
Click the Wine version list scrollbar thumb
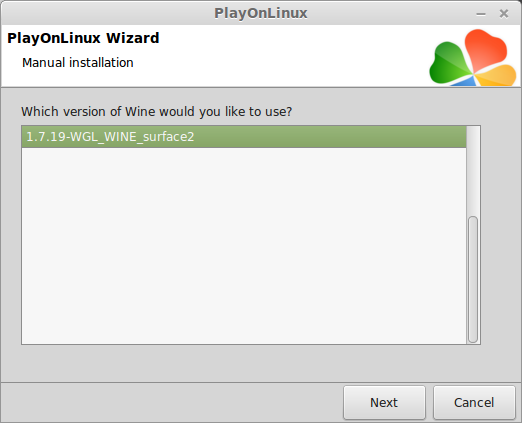point(473,279)
